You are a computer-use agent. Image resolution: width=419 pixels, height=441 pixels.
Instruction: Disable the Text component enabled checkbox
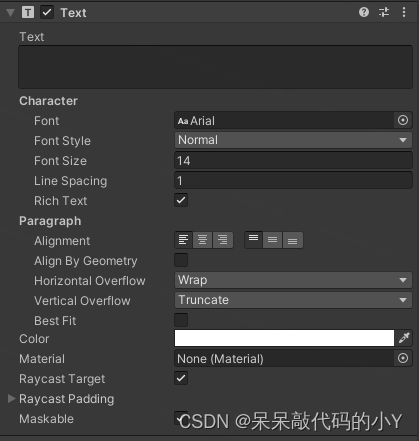point(47,13)
